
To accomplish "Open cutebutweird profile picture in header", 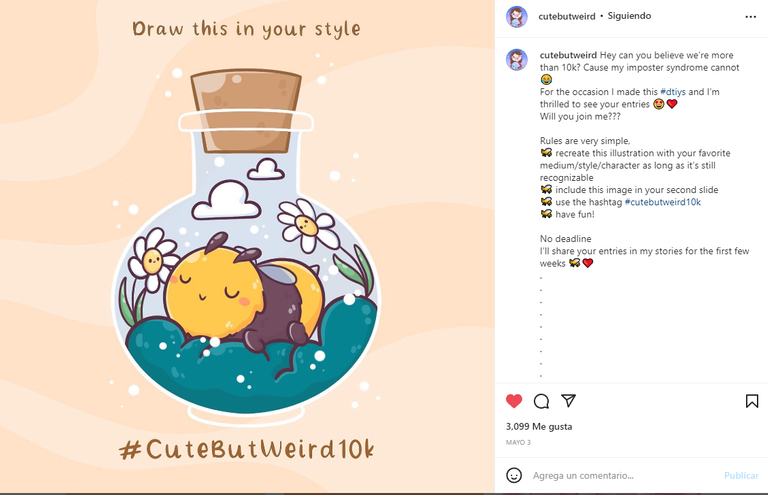I will point(517,17).
